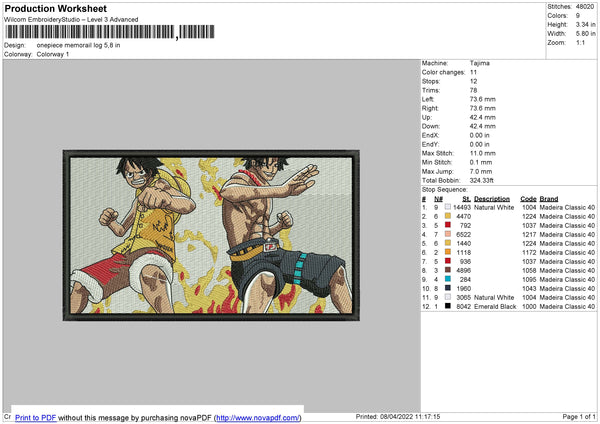Click code 1095 in stop row 9
Screen dimensions: 600x424
coord(529,280)
